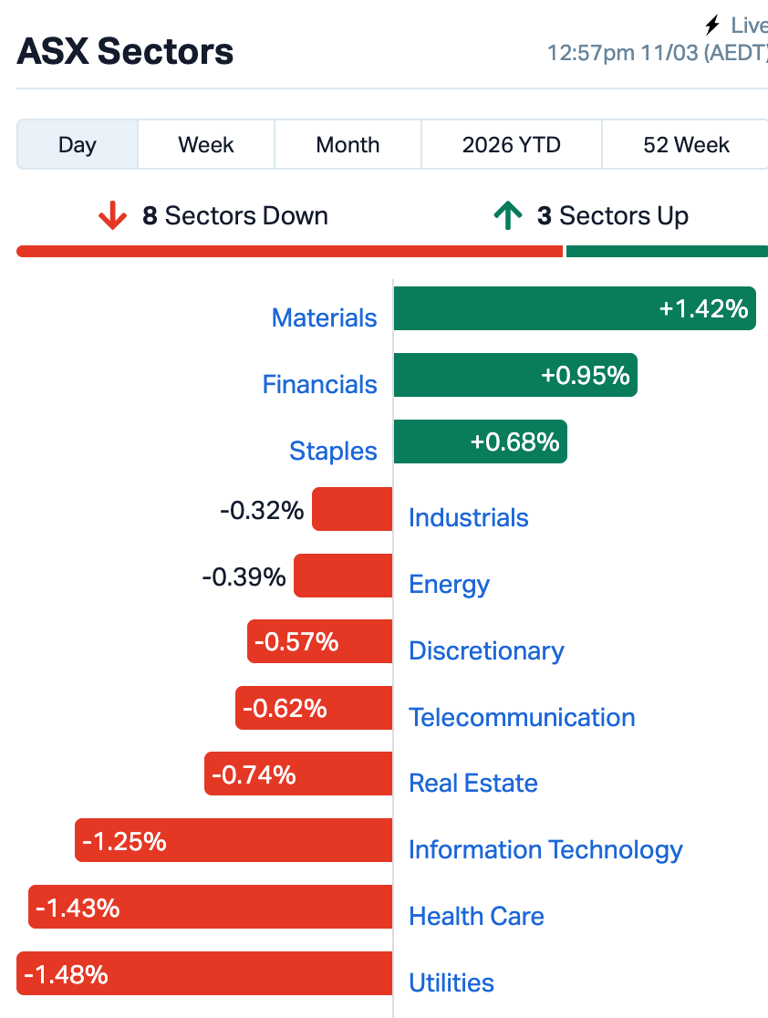This screenshot has height=1018, width=768.
Task: Open the Industrials sector link
Action: pyautogui.click(x=468, y=518)
